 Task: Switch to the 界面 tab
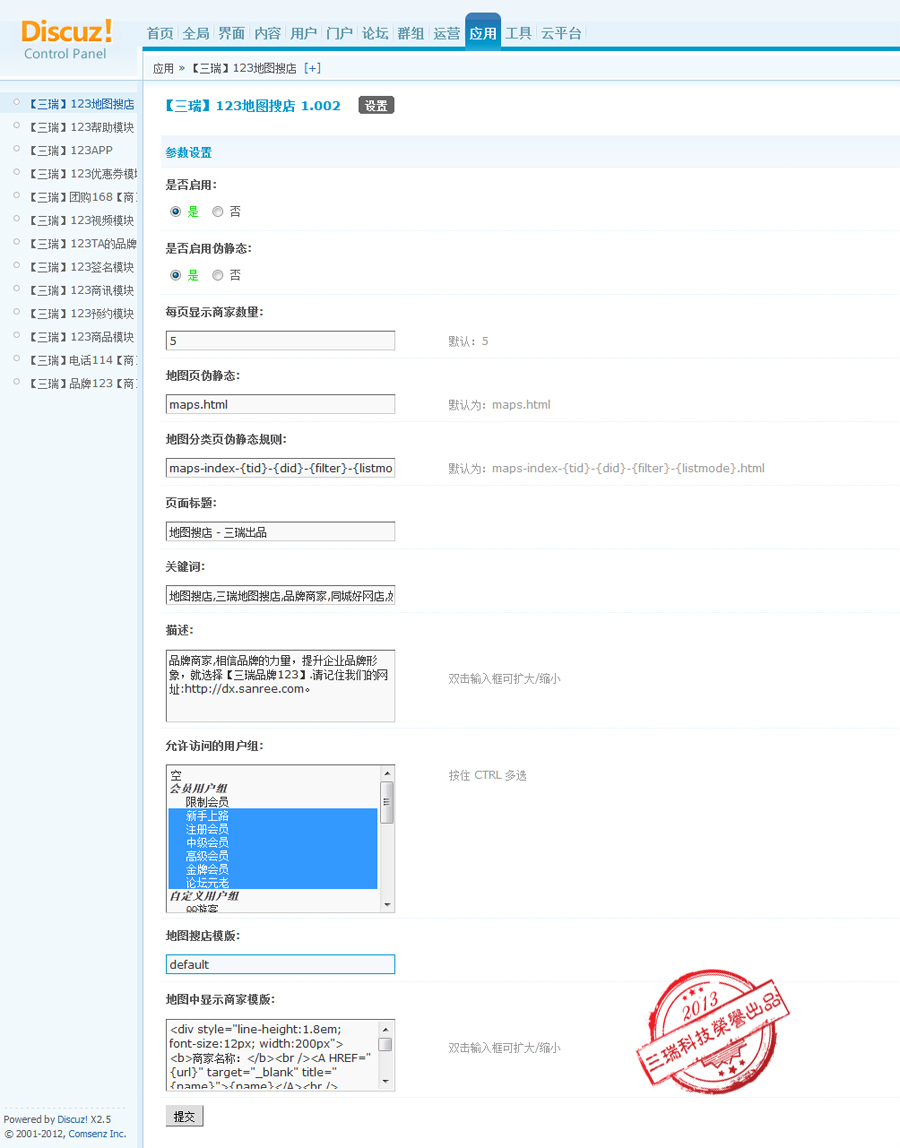point(231,33)
